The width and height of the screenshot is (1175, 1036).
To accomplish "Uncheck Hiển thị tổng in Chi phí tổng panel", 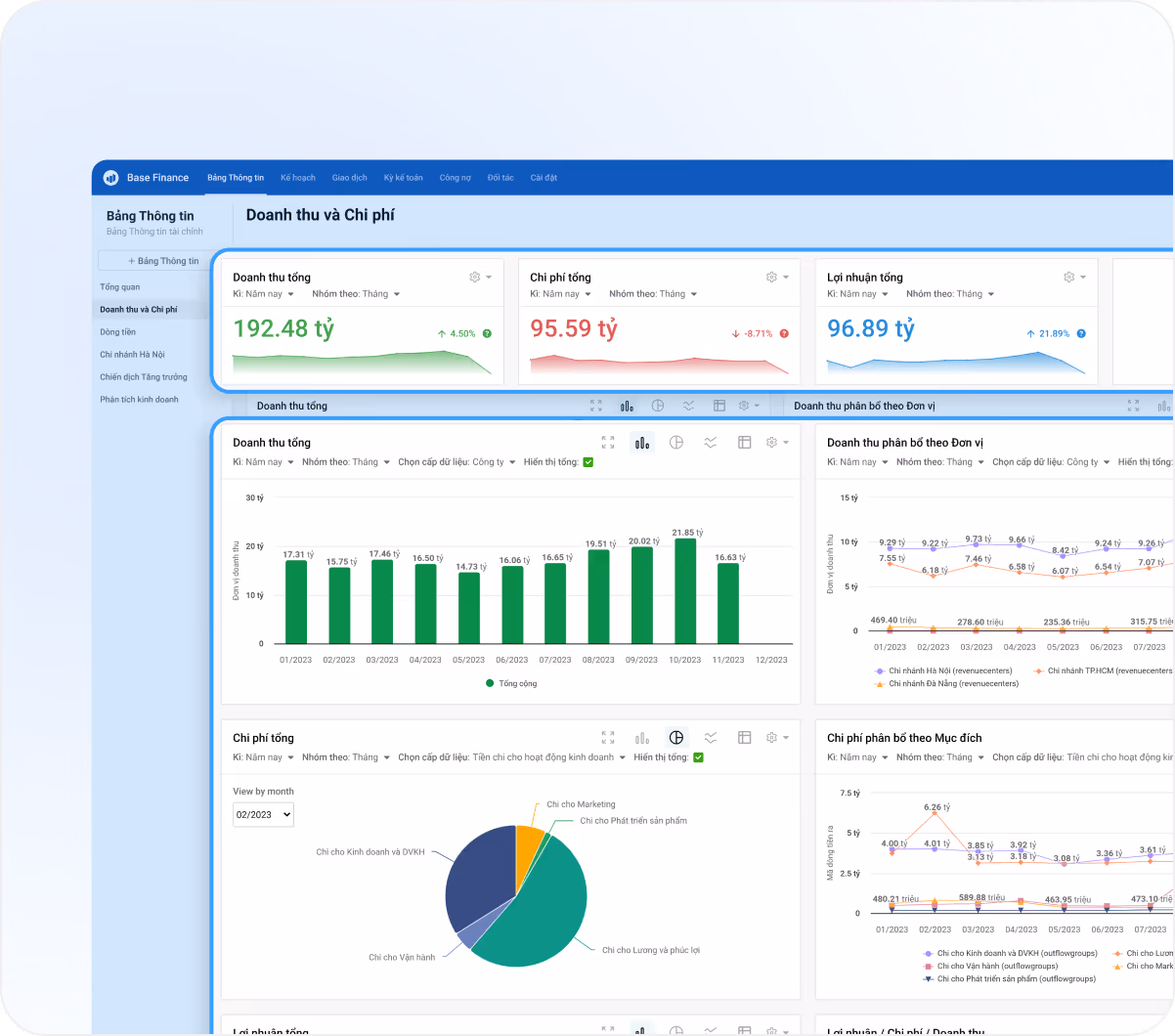I will click(x=698, y=757).
